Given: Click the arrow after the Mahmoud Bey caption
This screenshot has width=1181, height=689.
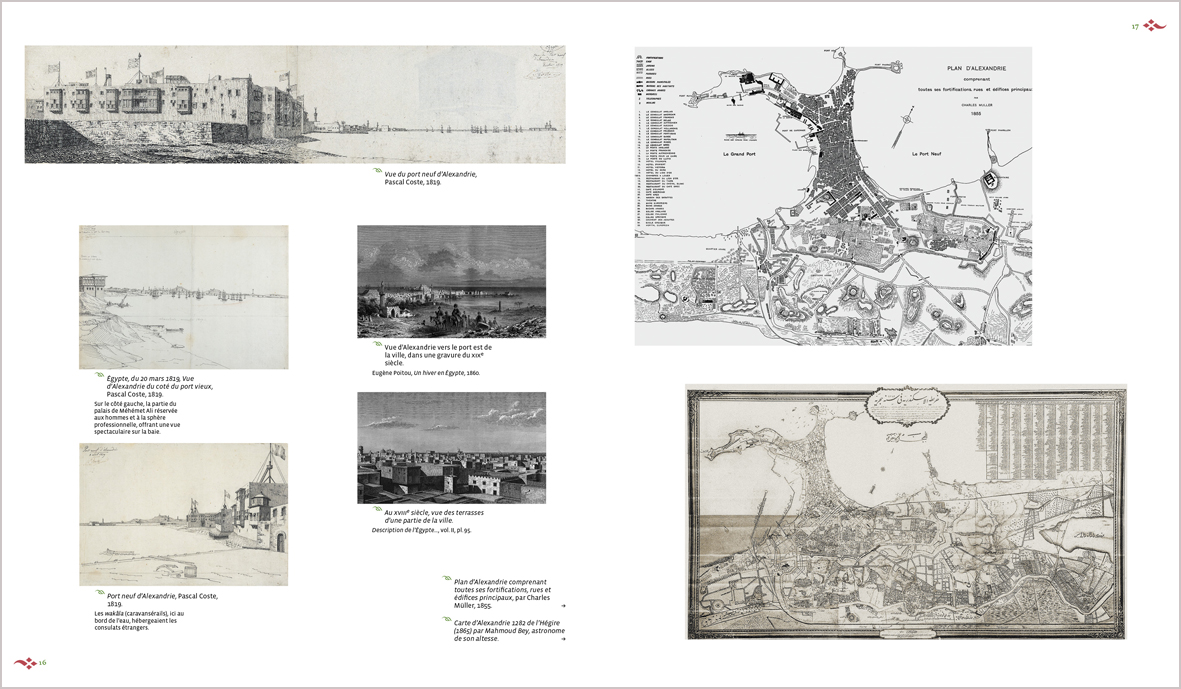Looking at the screenshot, I should [x=563, y=639].
